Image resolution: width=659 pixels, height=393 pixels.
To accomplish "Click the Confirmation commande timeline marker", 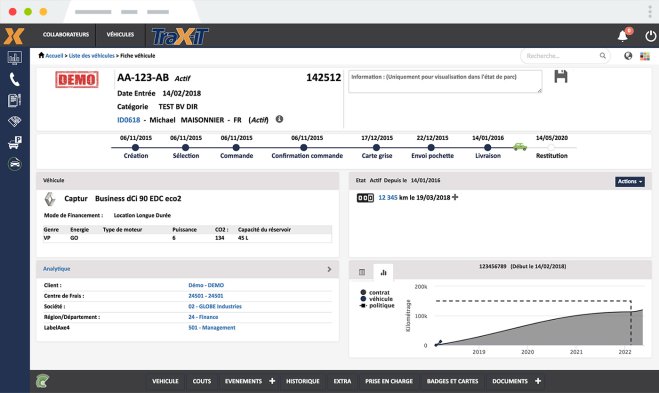I will click(x=303, y=148).
